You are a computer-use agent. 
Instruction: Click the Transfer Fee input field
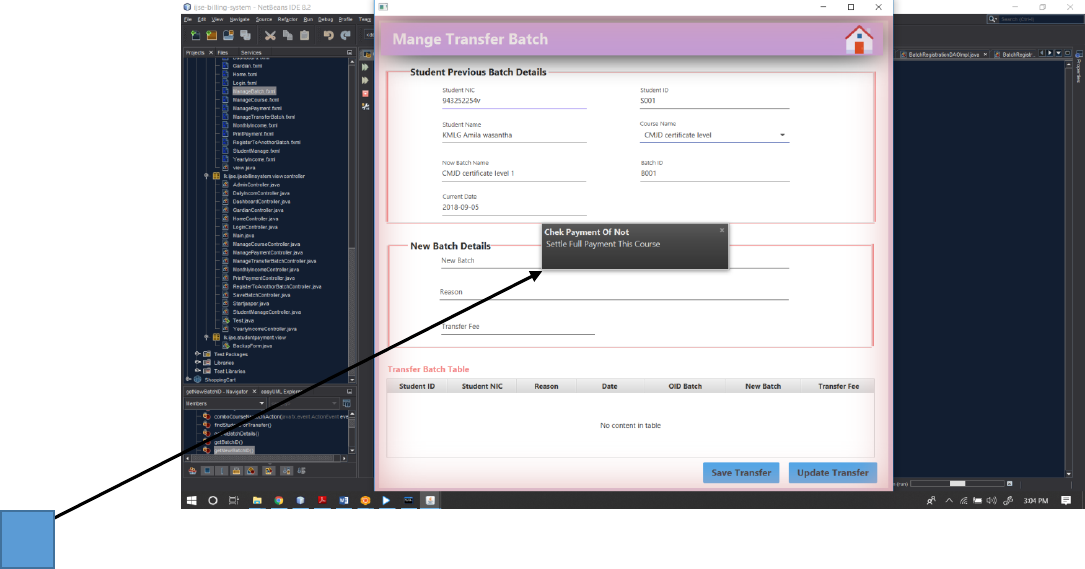(518, 327)
